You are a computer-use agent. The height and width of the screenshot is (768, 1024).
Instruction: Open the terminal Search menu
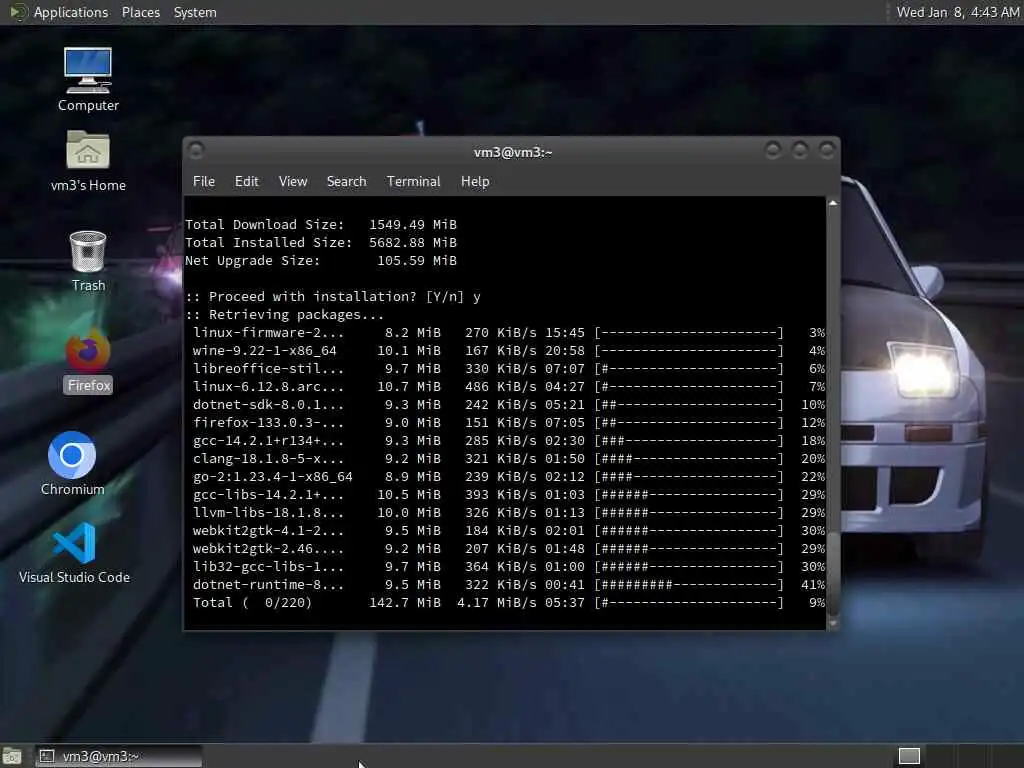tap(346, 182)
